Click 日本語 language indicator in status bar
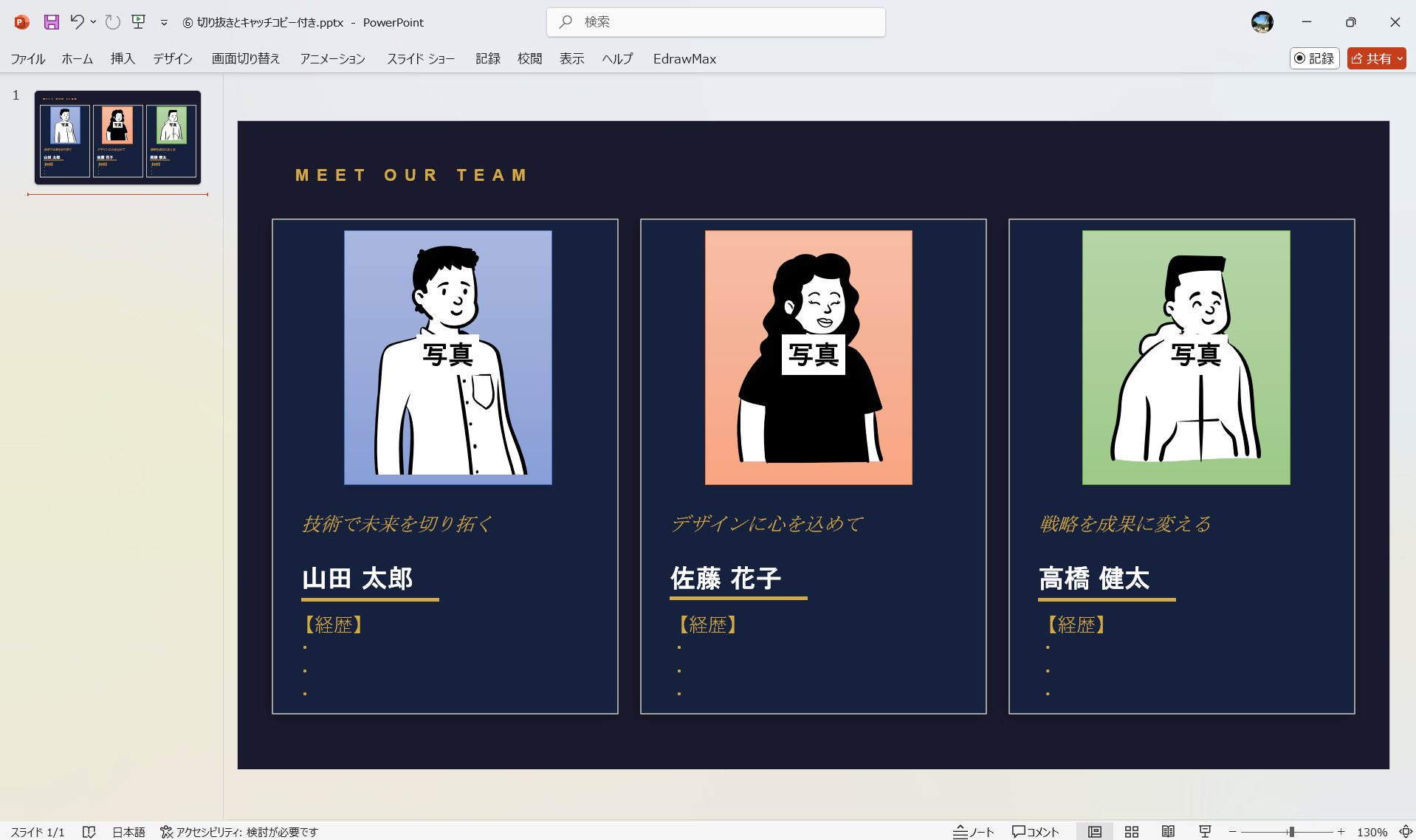 (128, 832)
